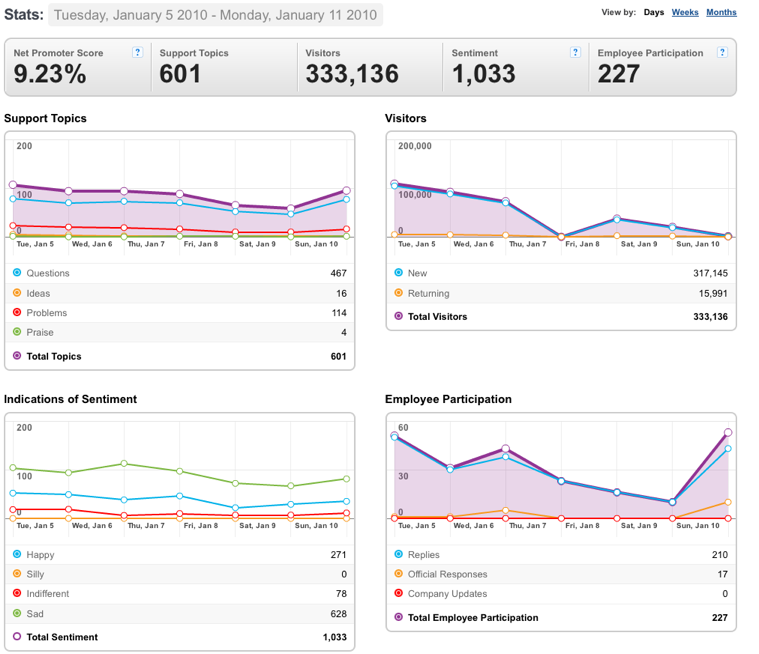Click the orange Returning visitors legend marker
The height and width of the screenshot is (654, 759).
click(x=398, y=293)
